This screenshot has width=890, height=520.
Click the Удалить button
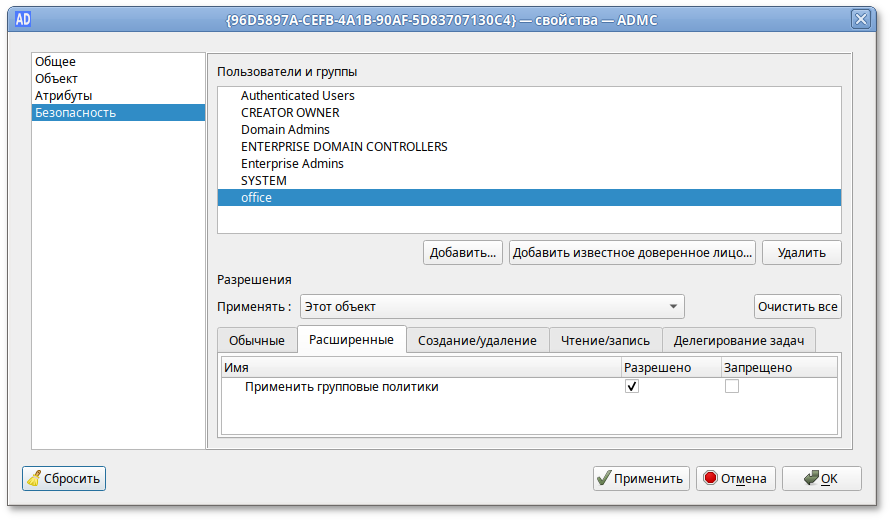click(x=801, y=253)
